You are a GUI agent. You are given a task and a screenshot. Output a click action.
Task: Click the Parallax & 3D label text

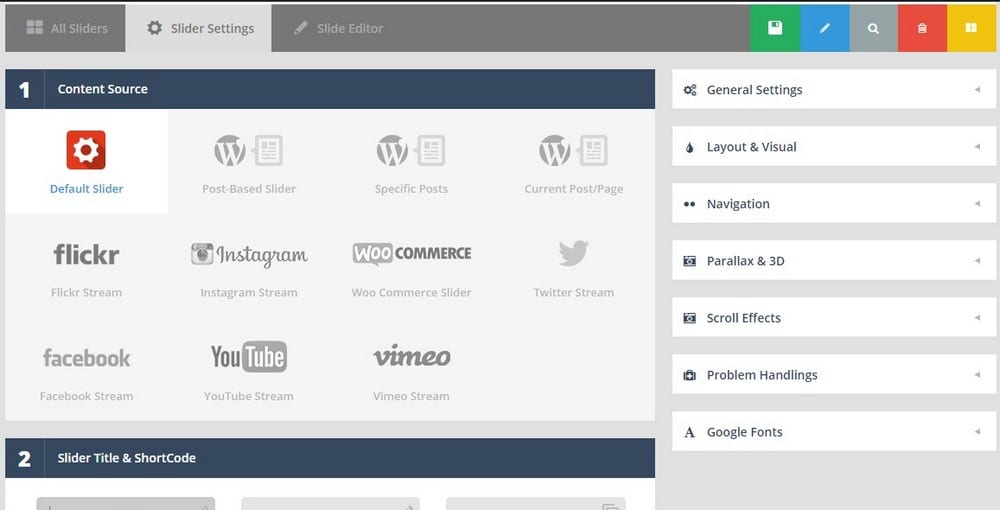click(746, 261)
